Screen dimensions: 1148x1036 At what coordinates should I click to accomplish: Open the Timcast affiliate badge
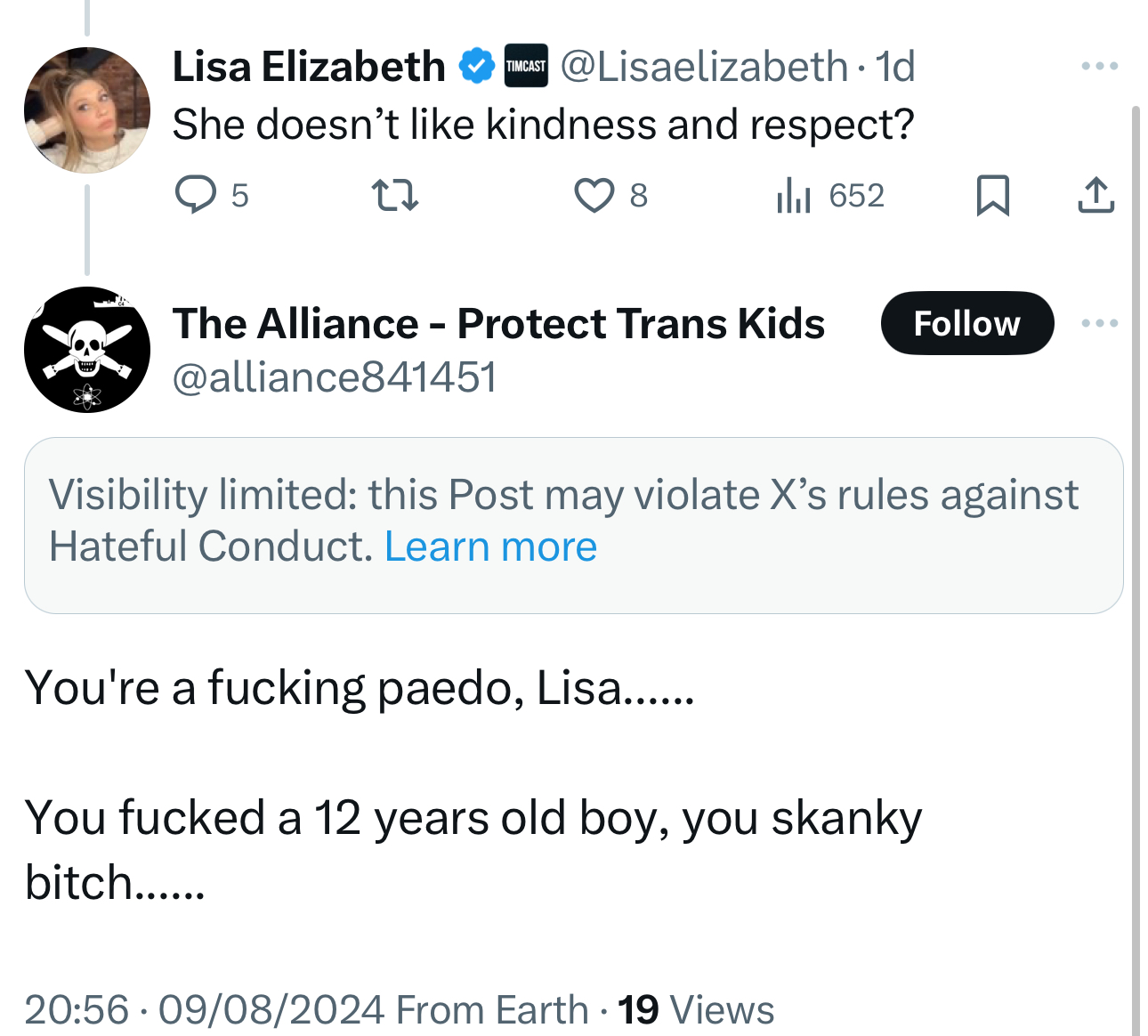click(x=526, y=67)
